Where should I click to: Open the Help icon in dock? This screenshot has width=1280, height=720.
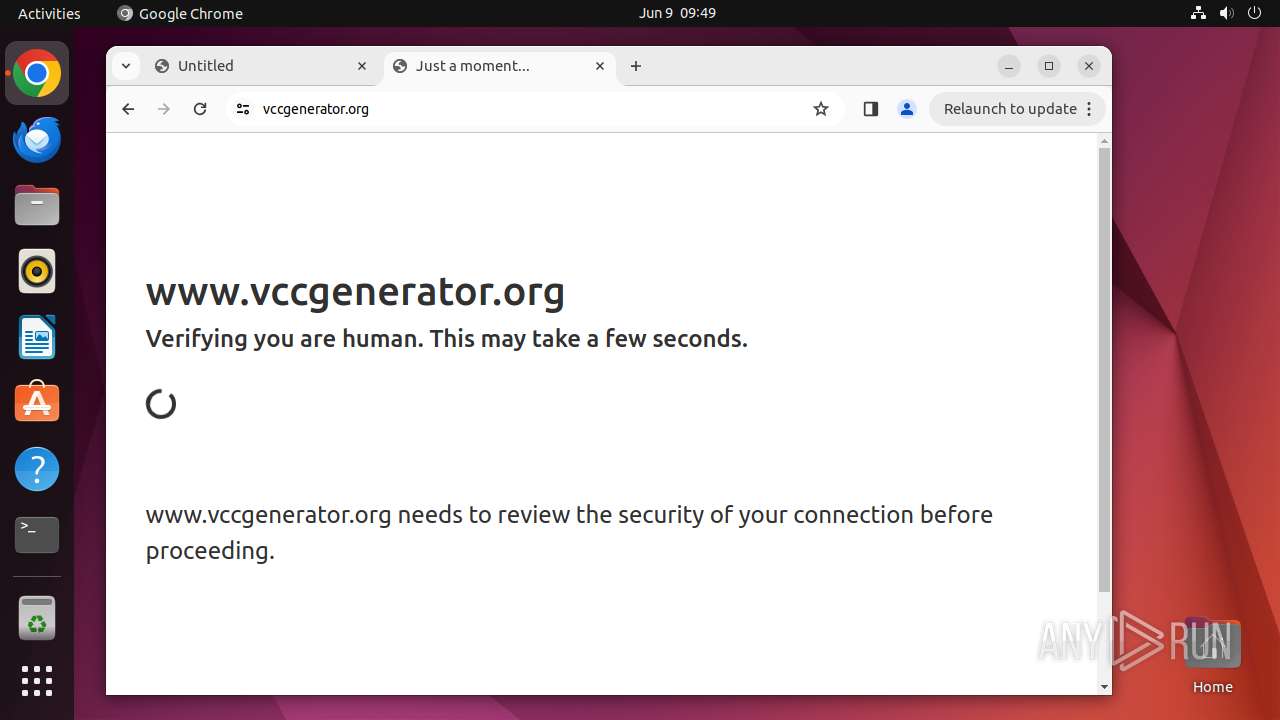click(37, 469)
